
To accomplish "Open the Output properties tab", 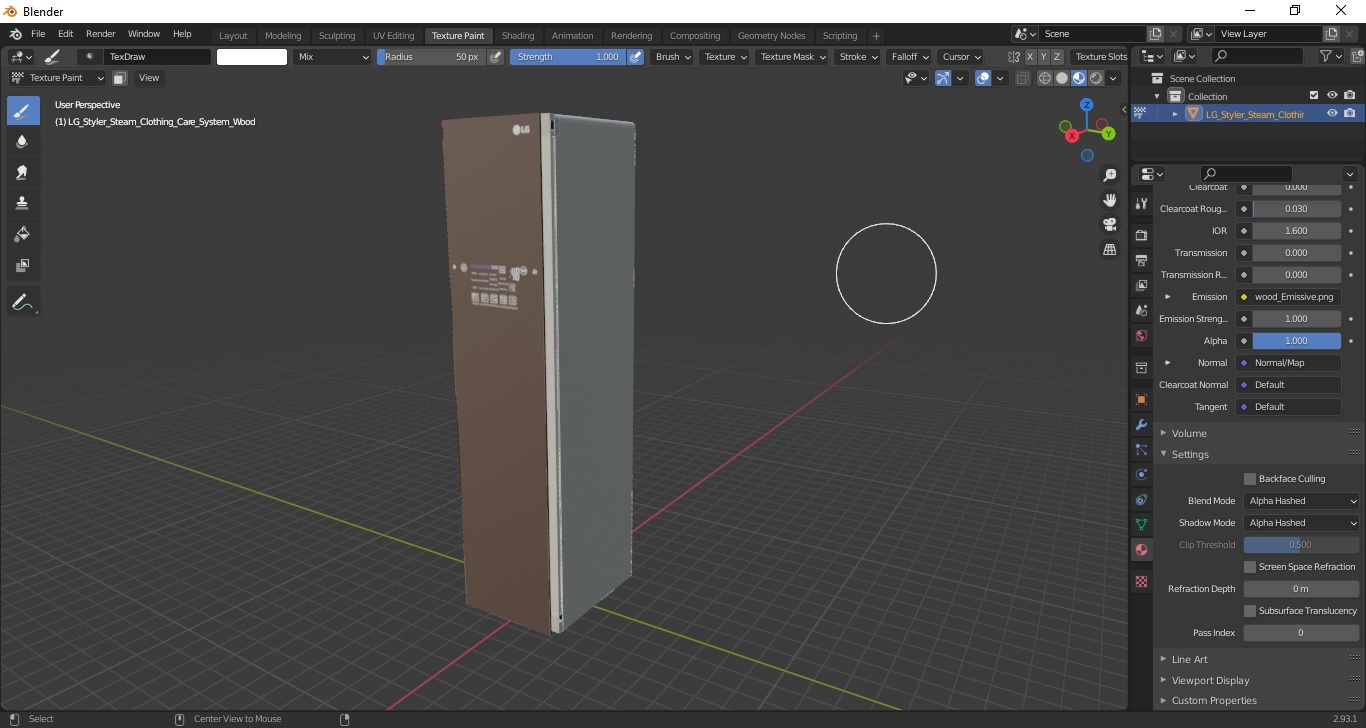I will point(1141,260).
